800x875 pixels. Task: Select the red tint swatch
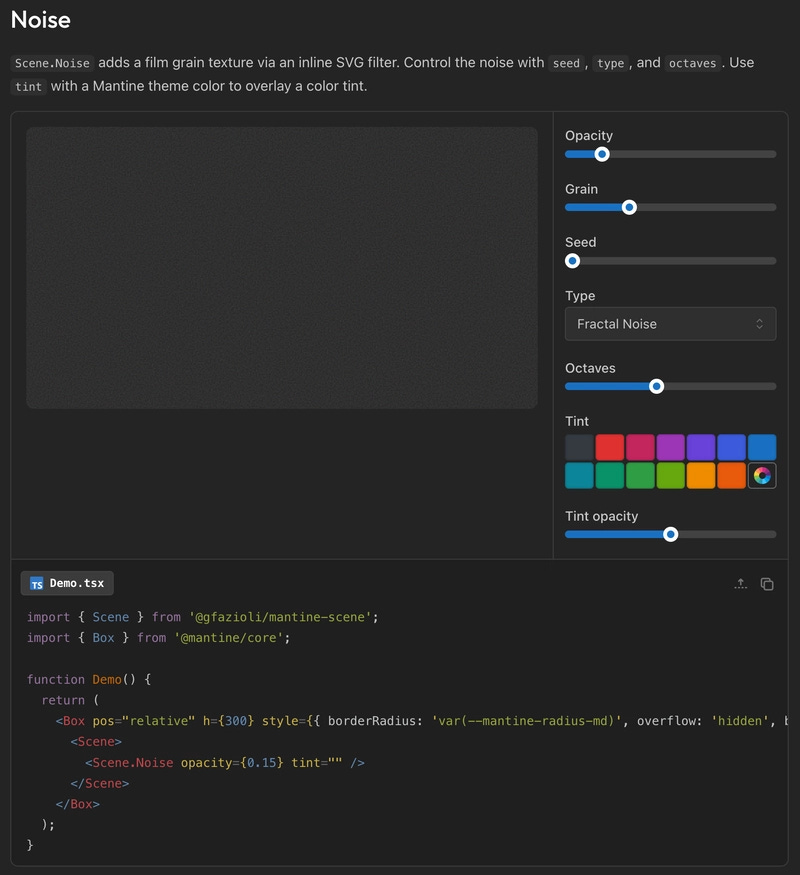[x=610, y=447]
